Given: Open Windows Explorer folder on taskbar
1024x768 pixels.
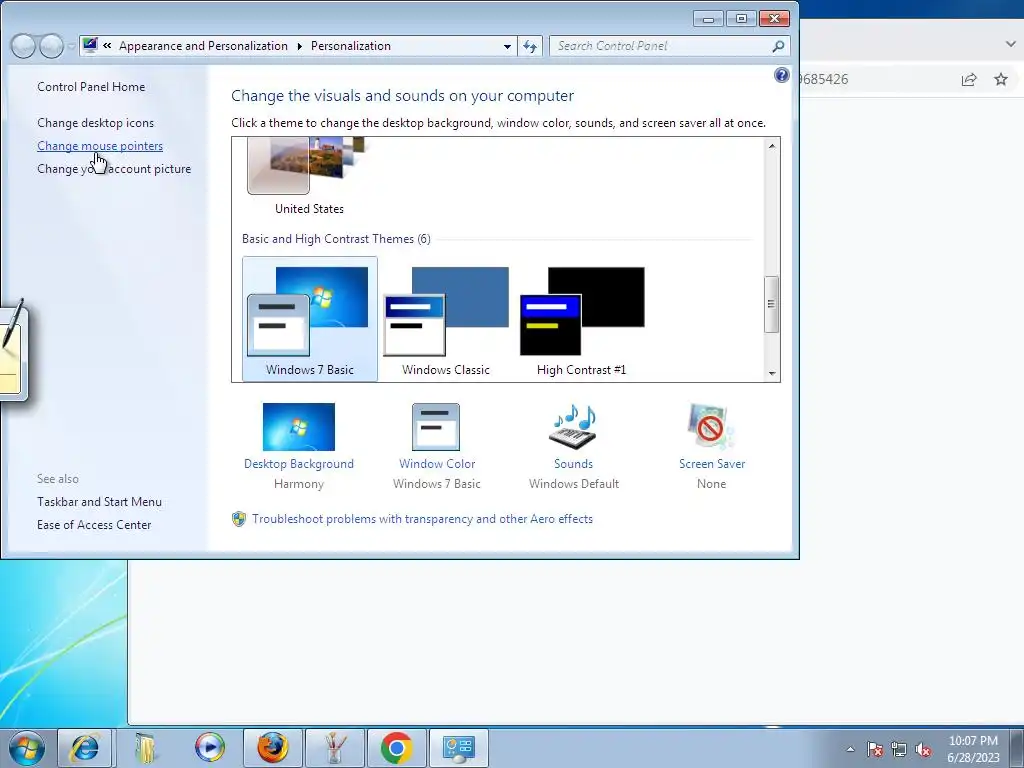Looking at the screenshot, I should point(146,748).
